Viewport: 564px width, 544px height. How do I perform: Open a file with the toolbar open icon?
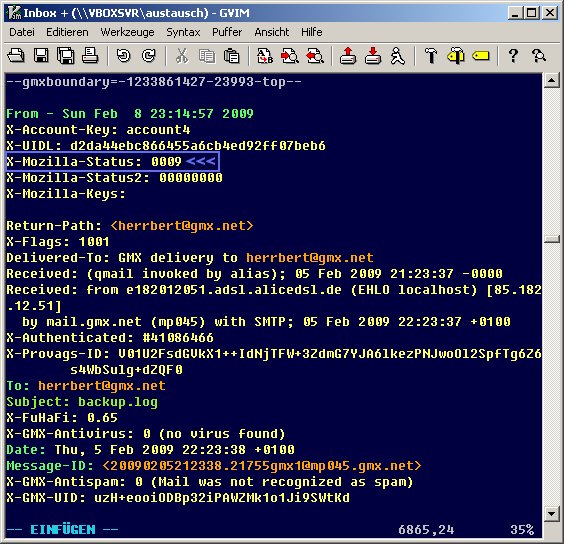point(16,56)
